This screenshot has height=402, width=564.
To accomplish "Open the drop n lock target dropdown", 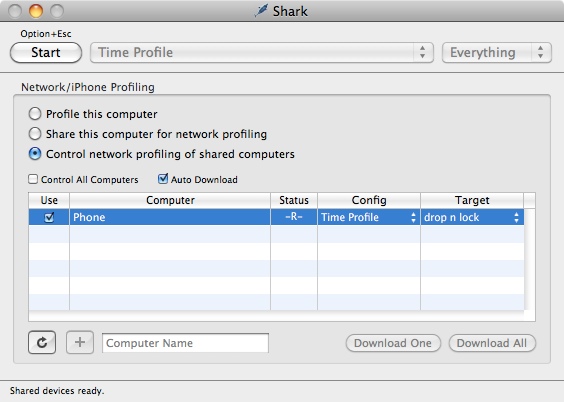I will click(472, 217).
